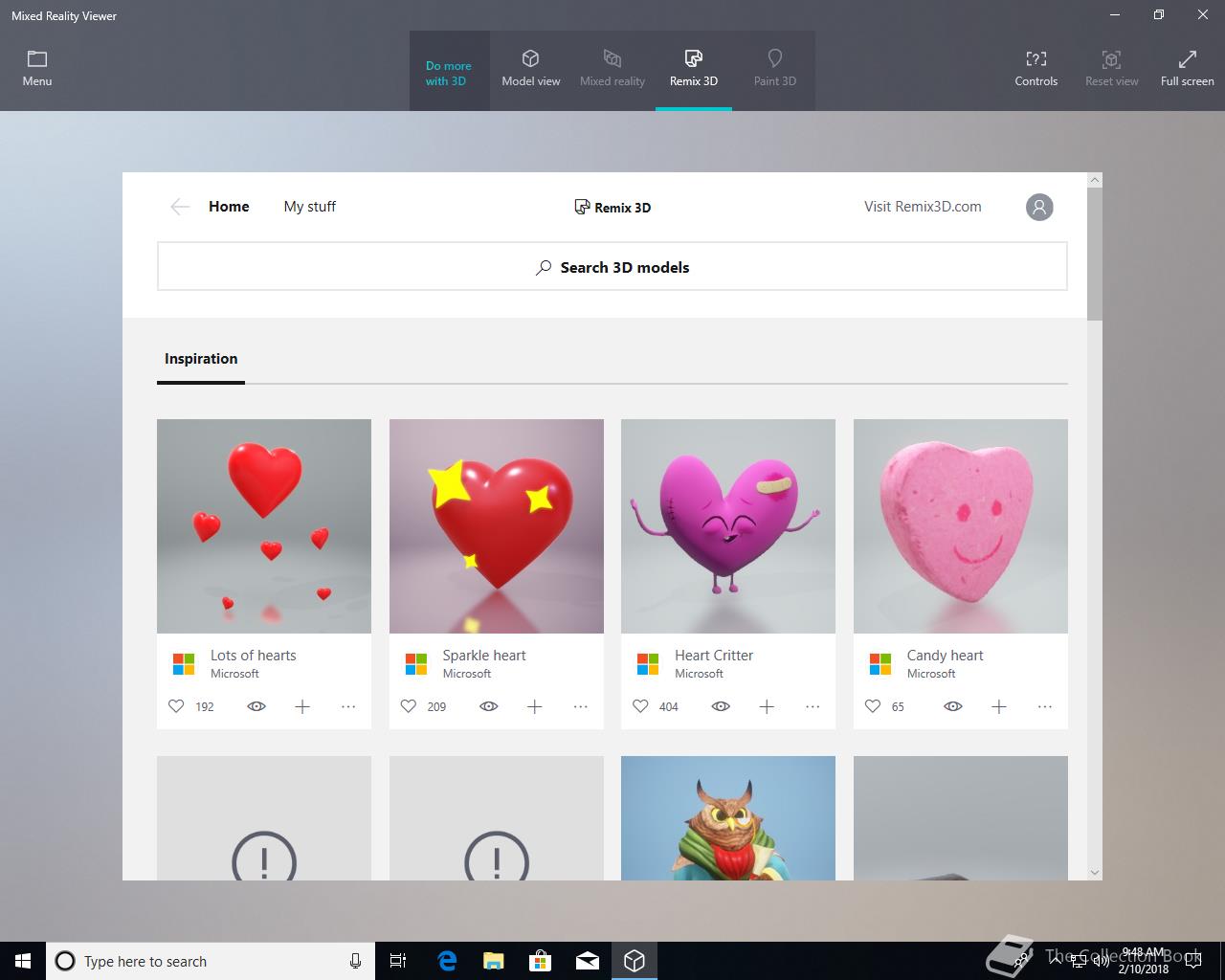
Task: Visit Remix3D.com link
Action: [x=923, y=207]
